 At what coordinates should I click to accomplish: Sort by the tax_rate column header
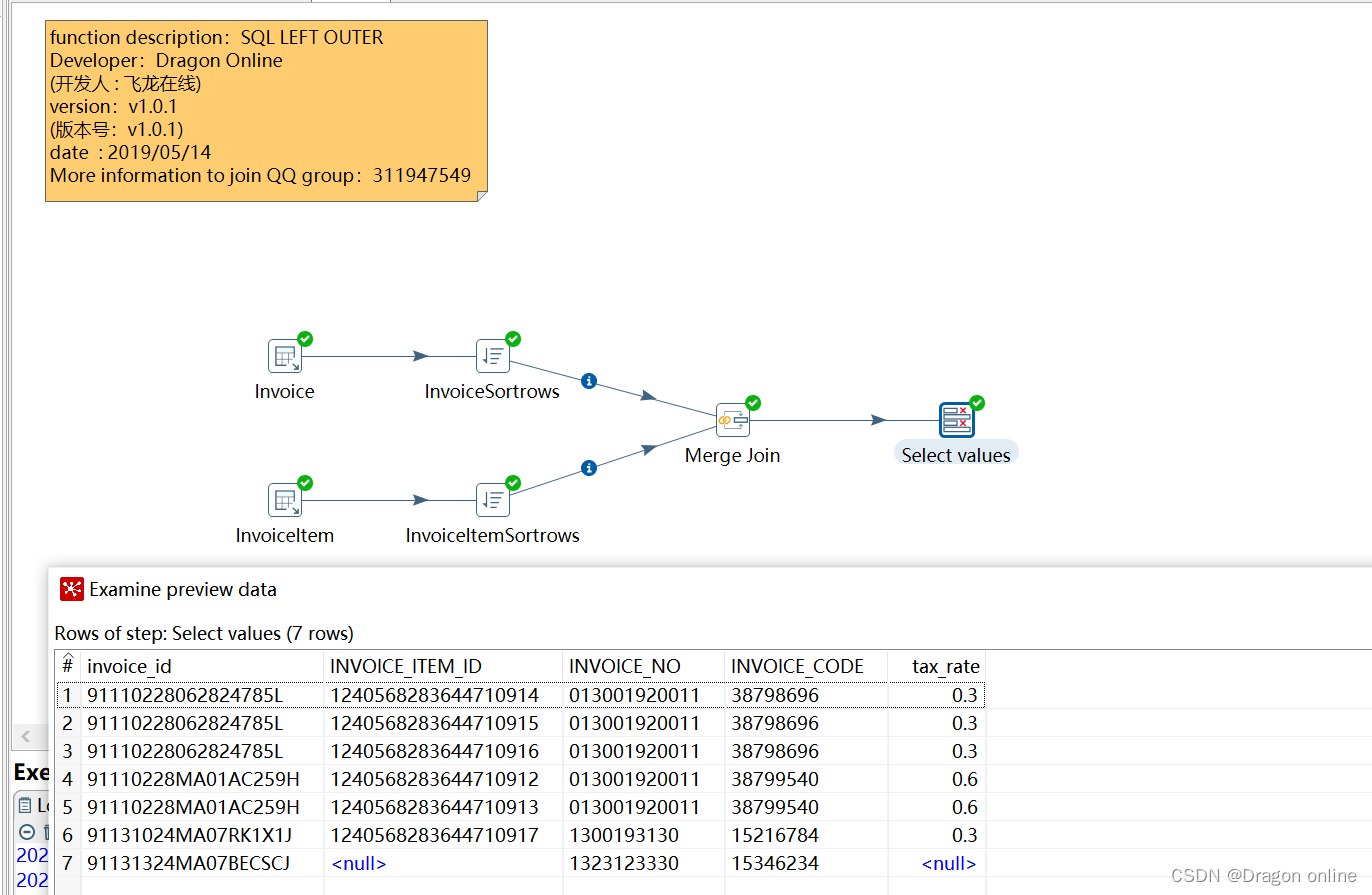pyautogui.click(x=937, y=666)
